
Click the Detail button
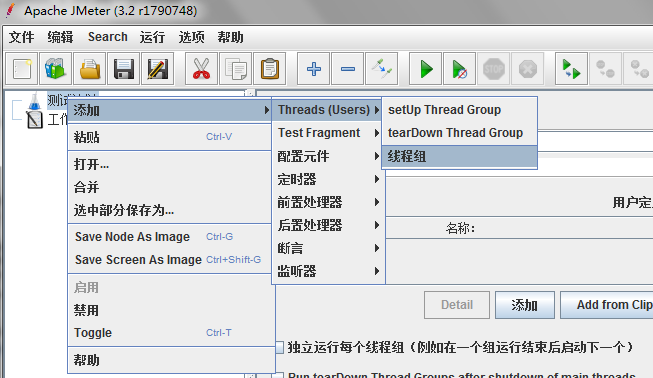457,305
